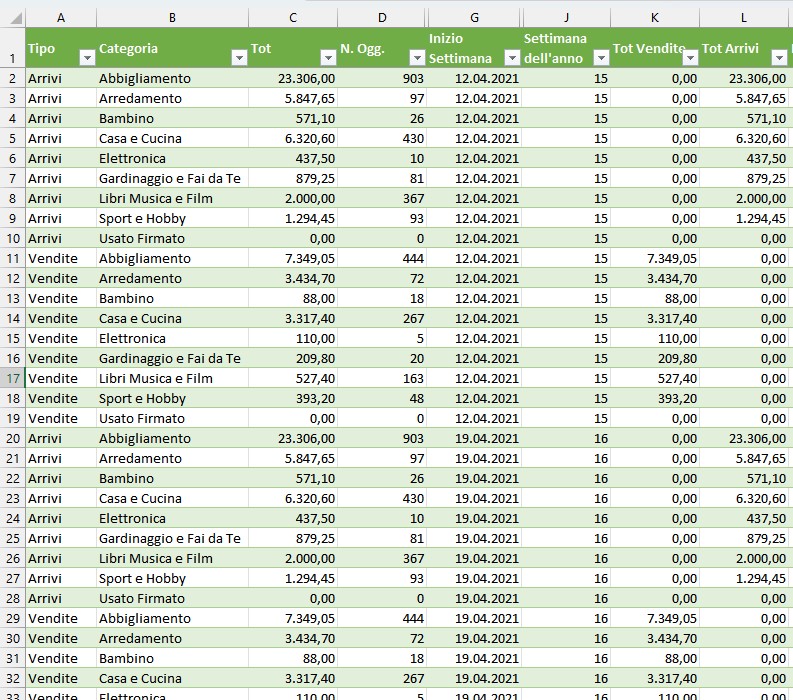Select column K header

click(655, 18)
